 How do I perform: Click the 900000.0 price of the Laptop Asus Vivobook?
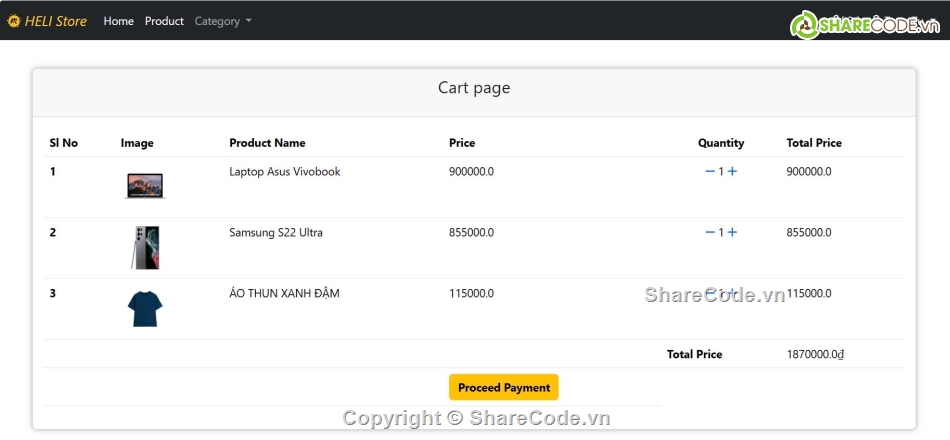point(471,172)
